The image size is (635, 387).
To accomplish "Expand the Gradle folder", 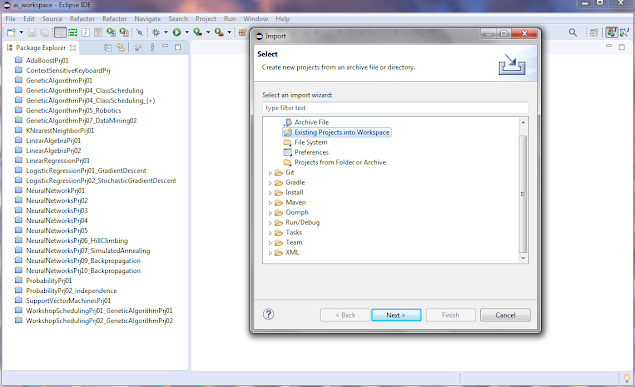I will click(x=271, y=183).
